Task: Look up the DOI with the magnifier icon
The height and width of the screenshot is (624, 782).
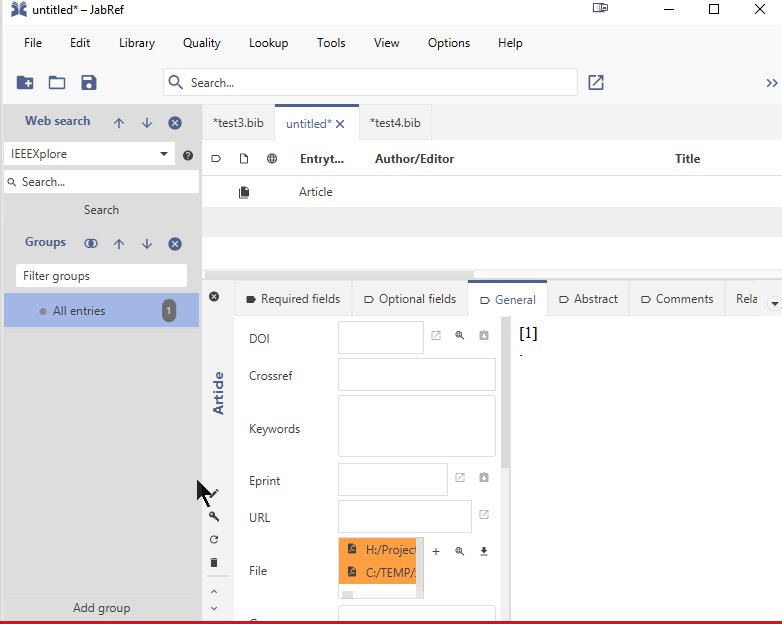Action: [460, 335]
